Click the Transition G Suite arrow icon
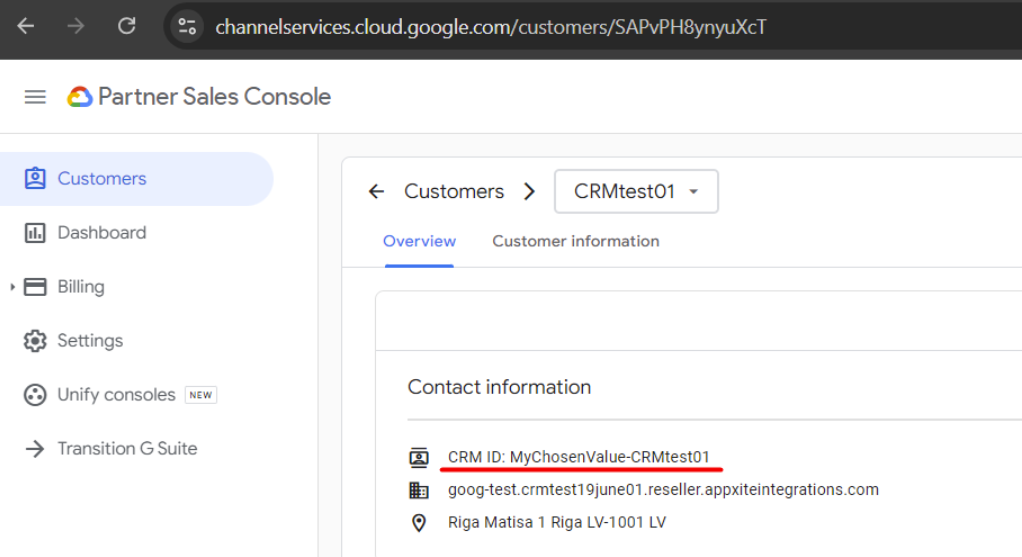 coord(35,449)
